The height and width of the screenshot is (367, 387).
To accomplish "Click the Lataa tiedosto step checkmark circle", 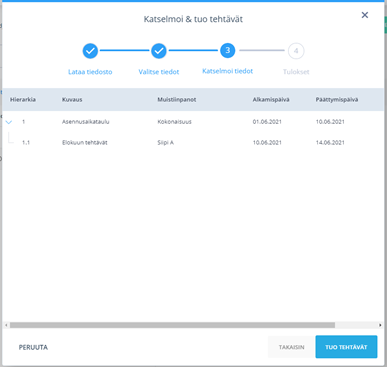I will pos(90,51).
